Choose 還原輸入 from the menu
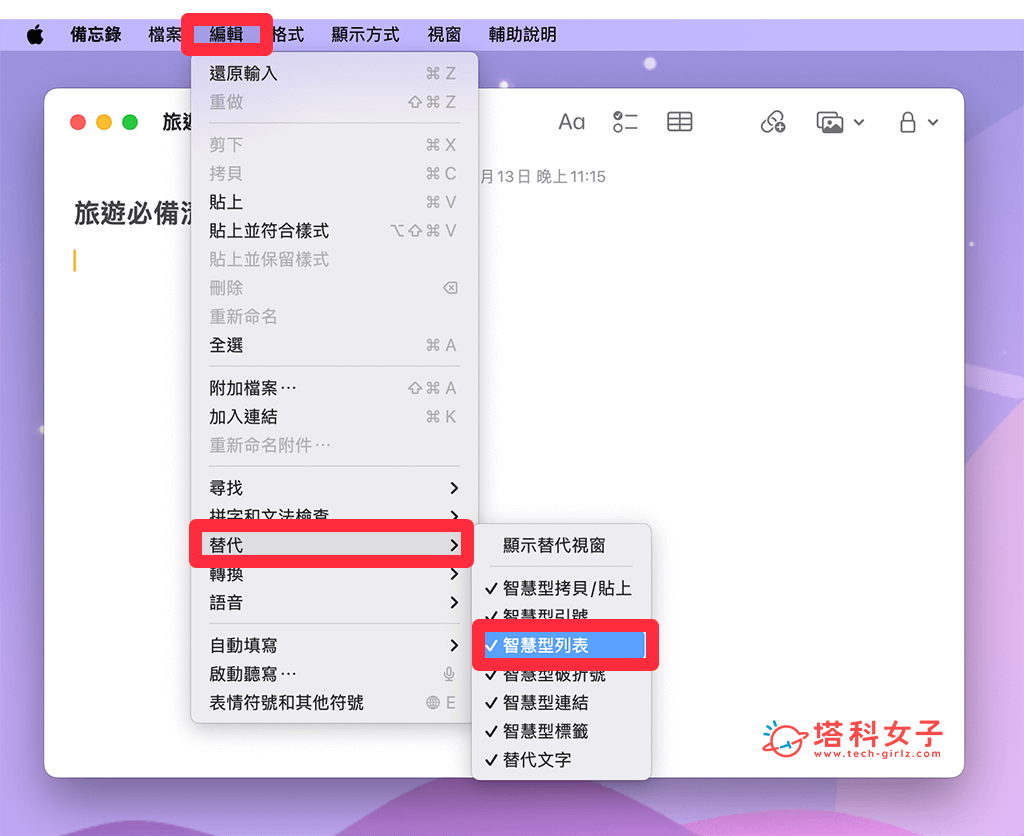The image size is (1024, 836). click(334, 73)
